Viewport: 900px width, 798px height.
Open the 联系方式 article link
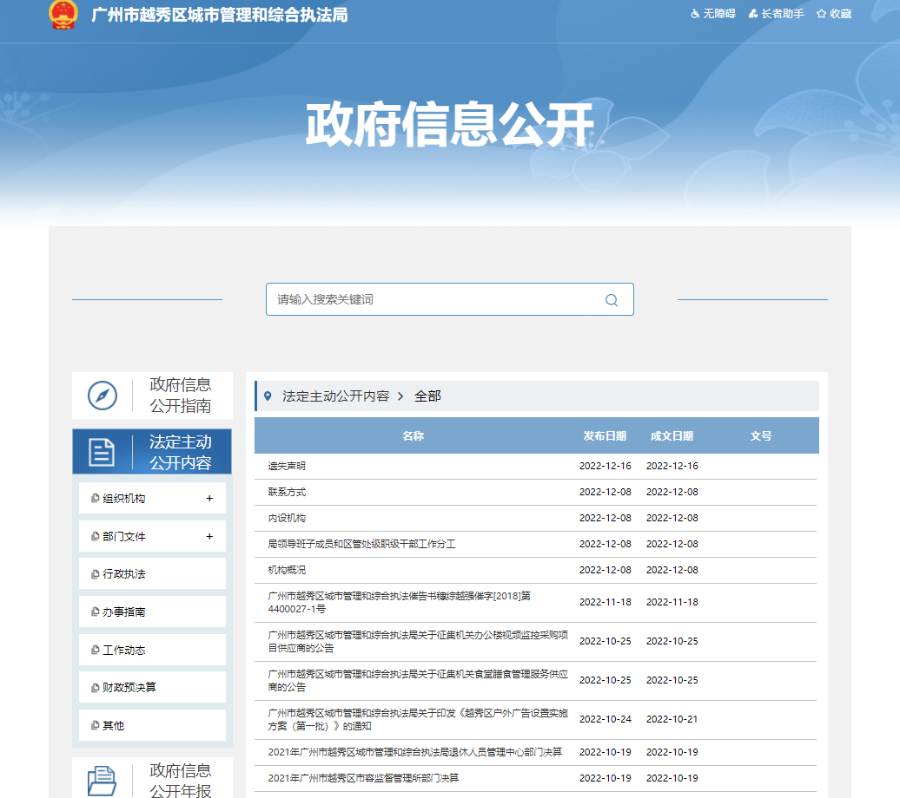[287, 492]
